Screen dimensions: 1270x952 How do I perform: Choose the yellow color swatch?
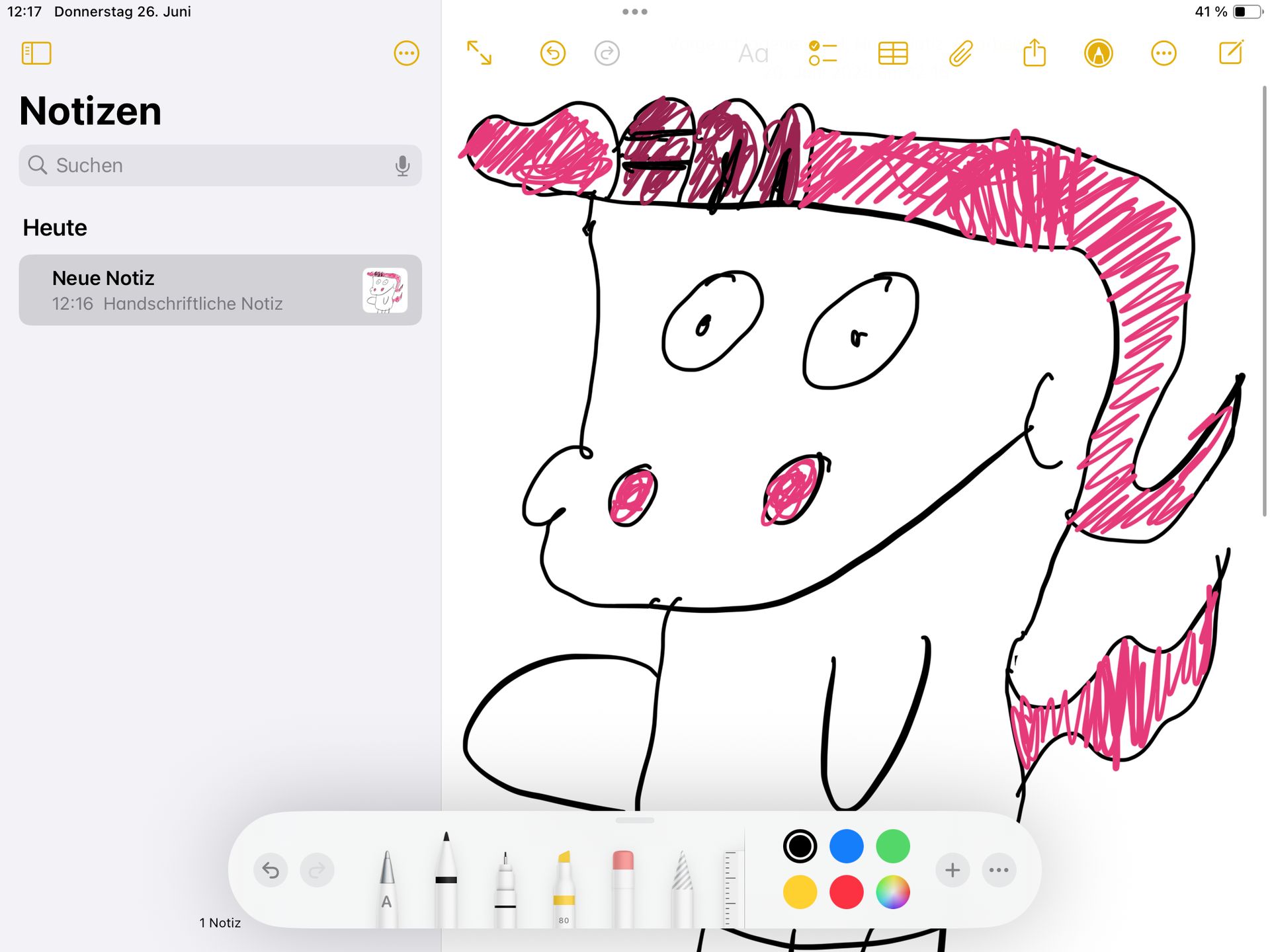[x=800, y=892]
